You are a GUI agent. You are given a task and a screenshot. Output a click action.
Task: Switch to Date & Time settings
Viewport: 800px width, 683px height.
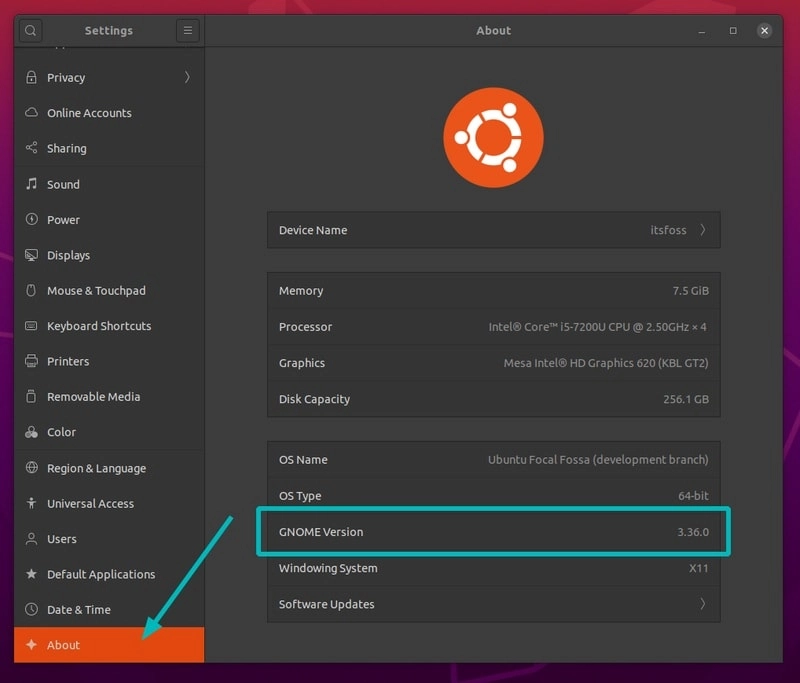(x=80, y=609)
